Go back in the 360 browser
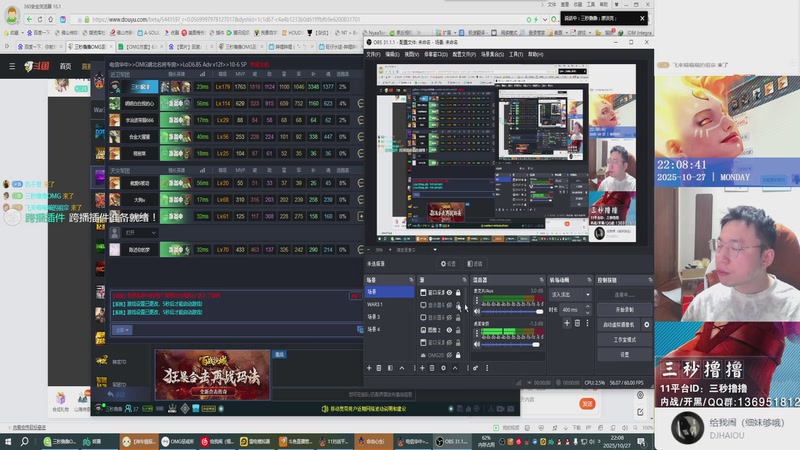Viewport: 800px width, 450px height. [29, 19]
